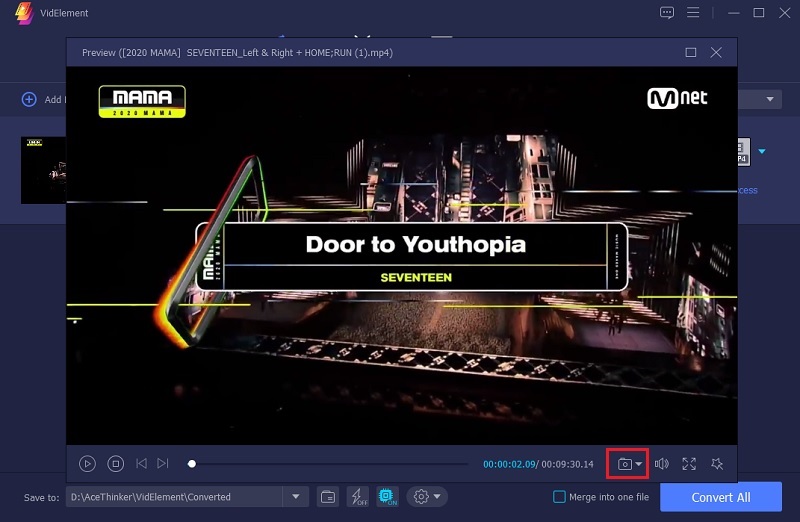800x522 pixels.
Task: Jump to previous frame in preview
Action: pos(141,463)
